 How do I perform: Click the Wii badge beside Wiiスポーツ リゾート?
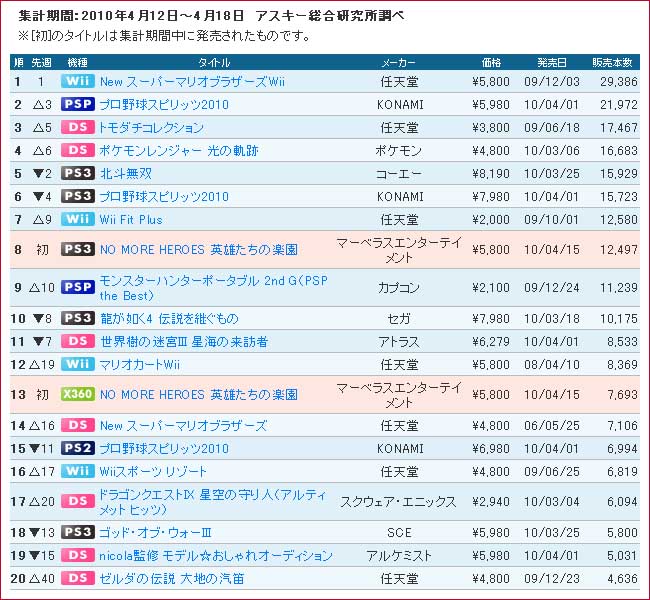click(x=78, y=471)
